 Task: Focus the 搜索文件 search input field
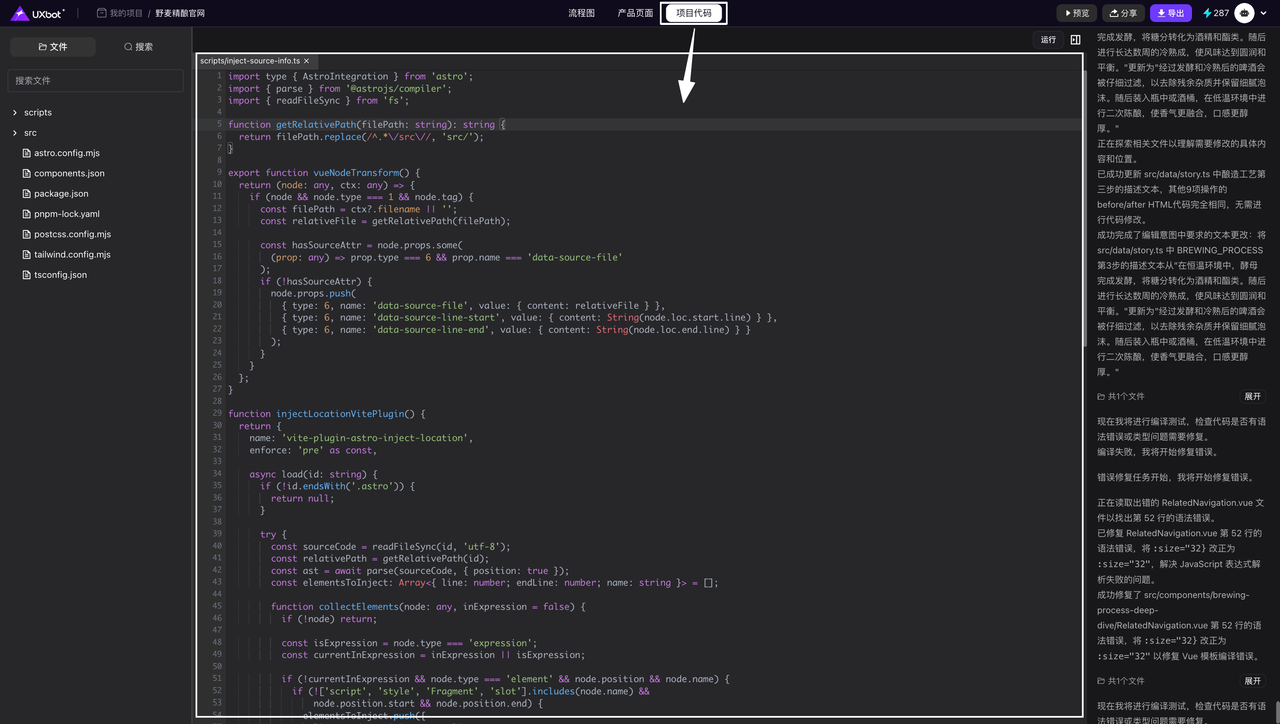click(x=96, y=80)
